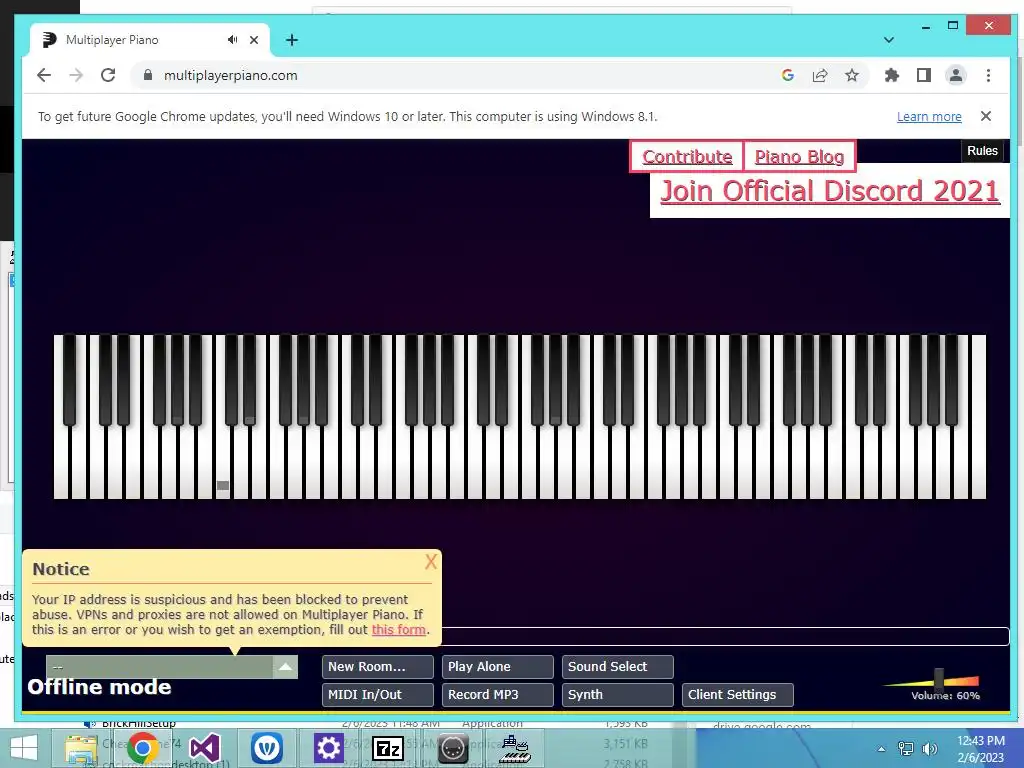Show hidden tray icons arrow
The width and height of the screenshot is (1024, 768).
coord(881,748)
